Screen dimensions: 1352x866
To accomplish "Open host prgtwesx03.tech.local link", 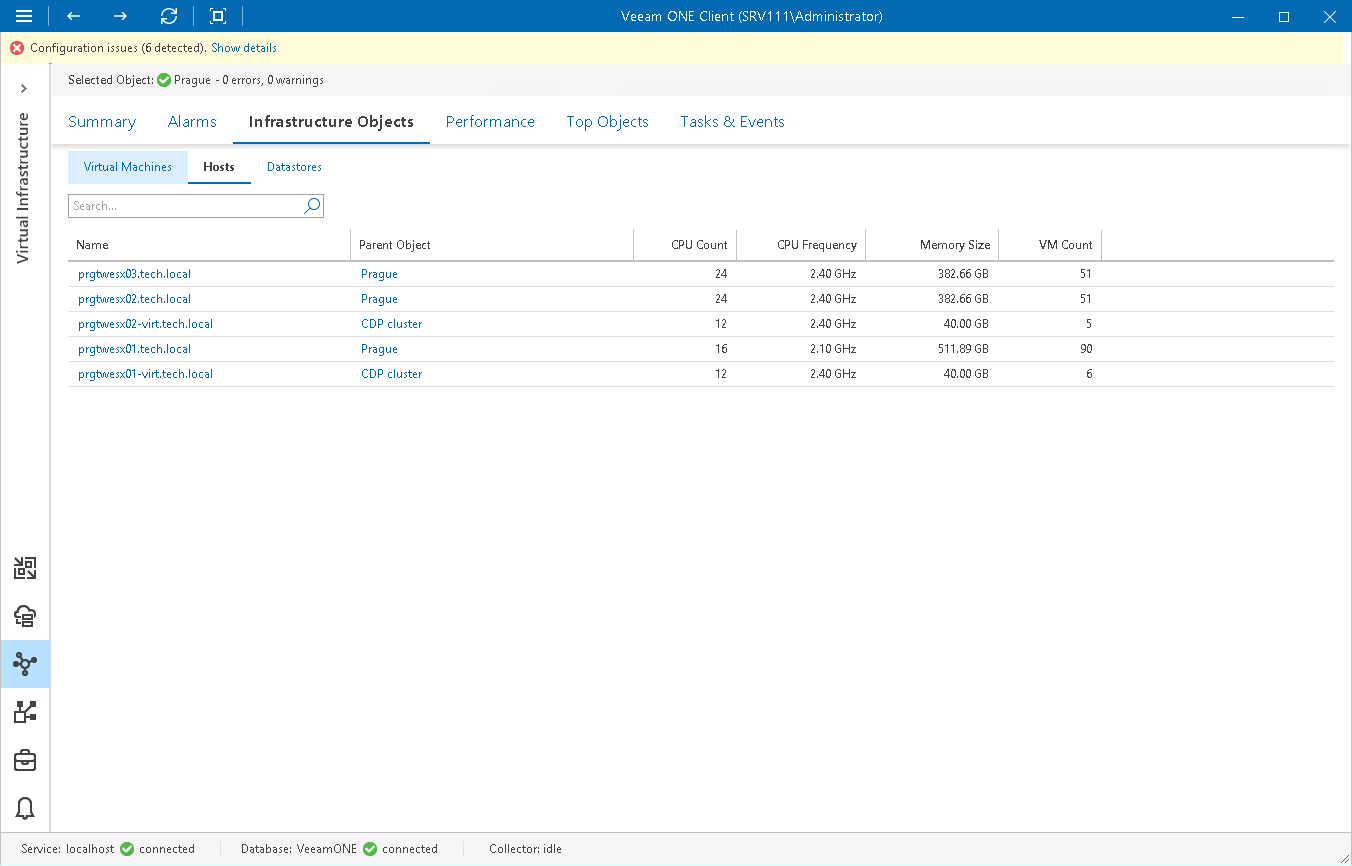I will coord(134,274).
